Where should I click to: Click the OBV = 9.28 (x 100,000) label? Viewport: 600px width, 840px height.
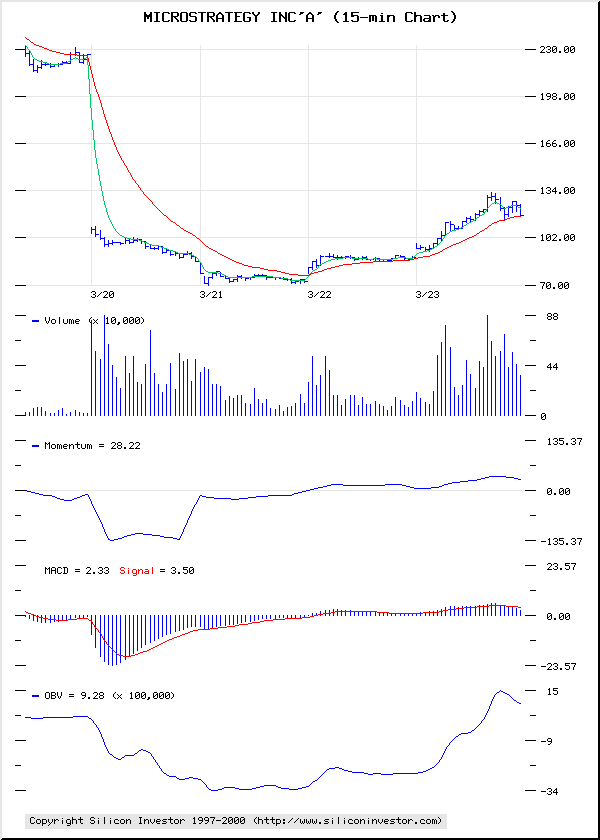click(109, 695)
